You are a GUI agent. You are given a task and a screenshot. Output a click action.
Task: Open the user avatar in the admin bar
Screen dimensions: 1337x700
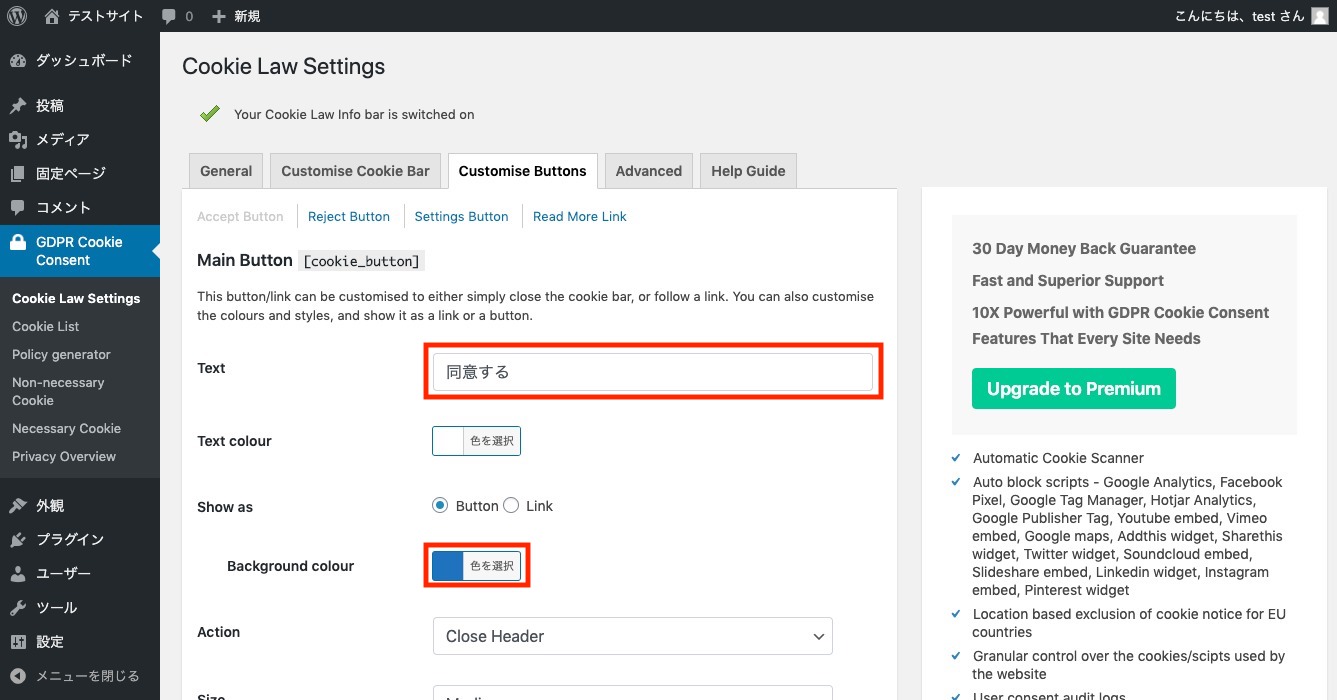point(1320,16)
